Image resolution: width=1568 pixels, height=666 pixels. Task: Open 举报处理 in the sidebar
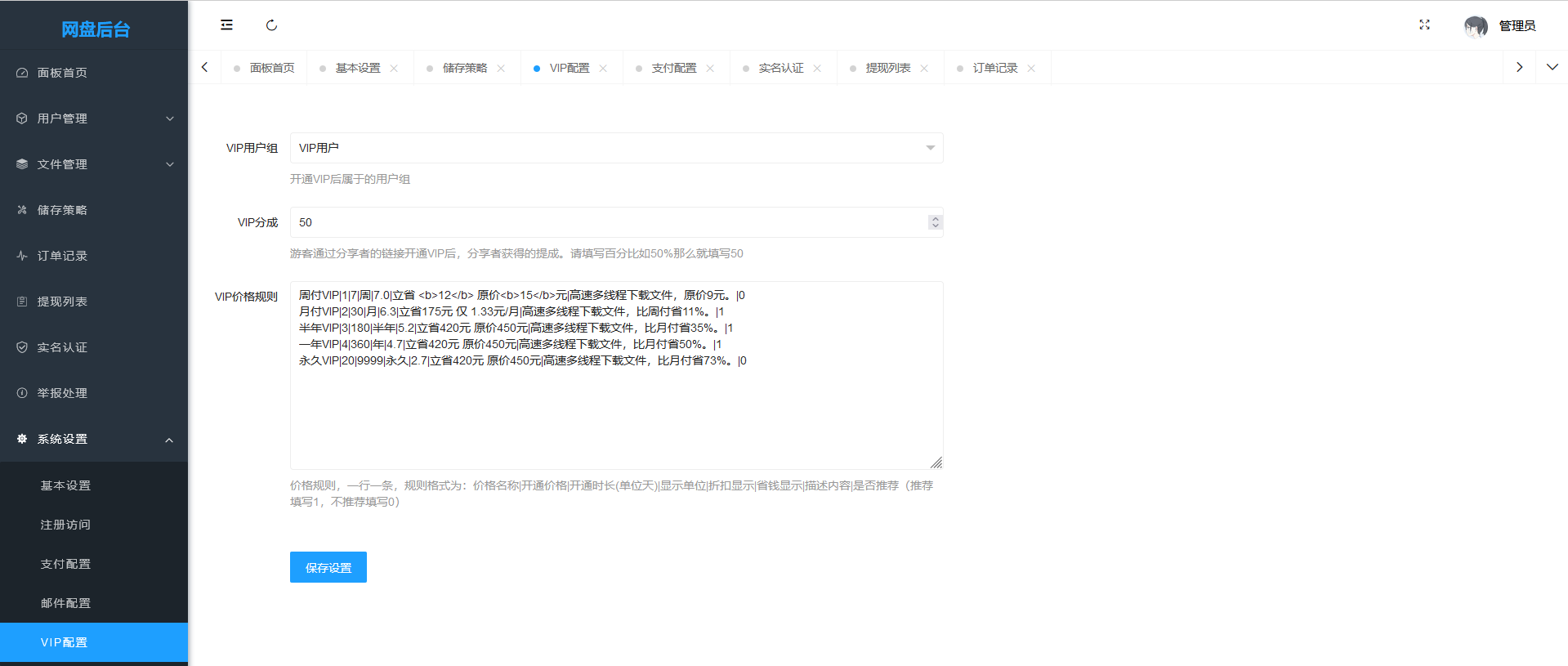pyautogui.click(x=62, y=393)
